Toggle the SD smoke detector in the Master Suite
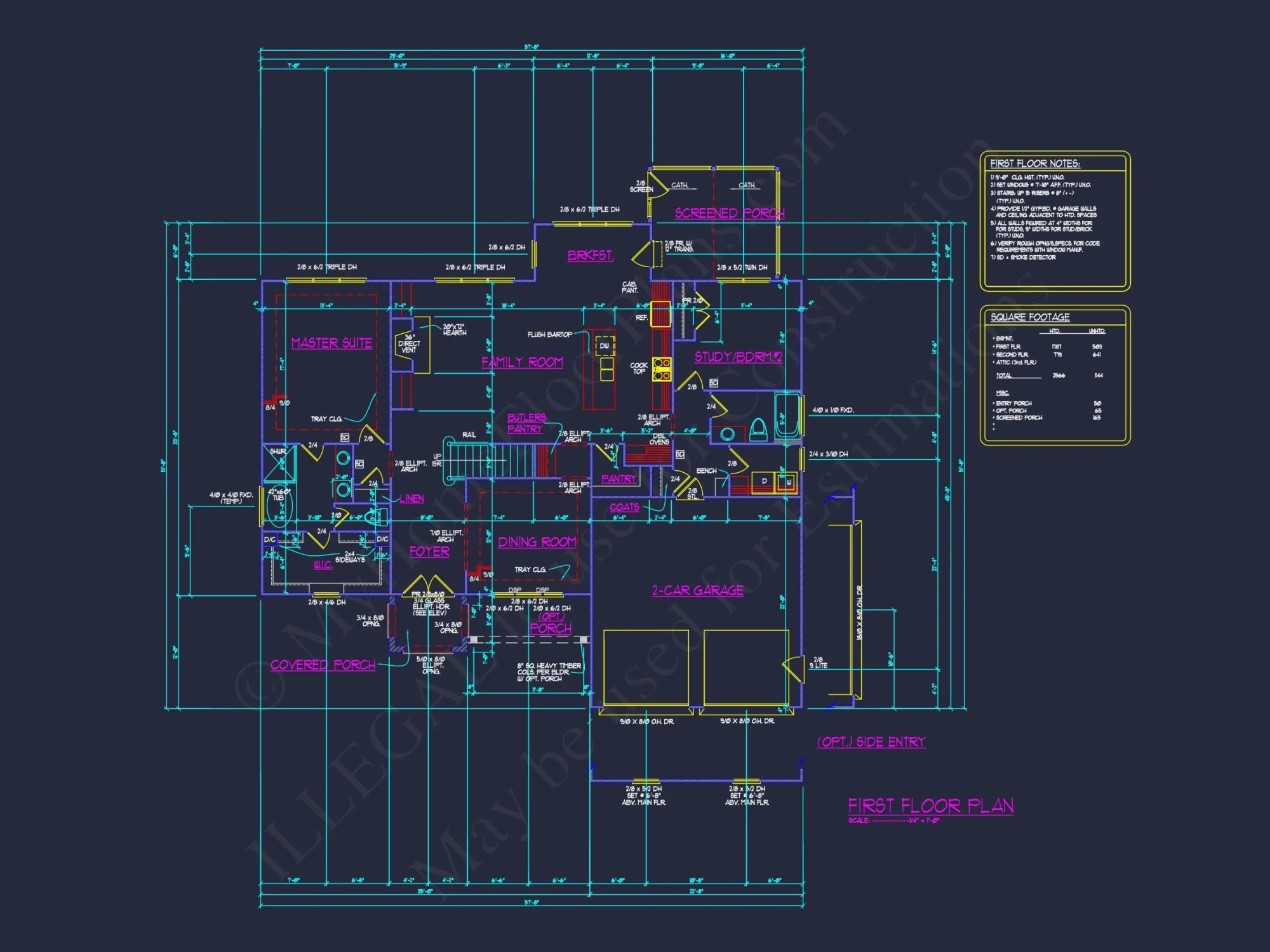The width and height of the screenshot is (1270, 952). coord(345,437)
